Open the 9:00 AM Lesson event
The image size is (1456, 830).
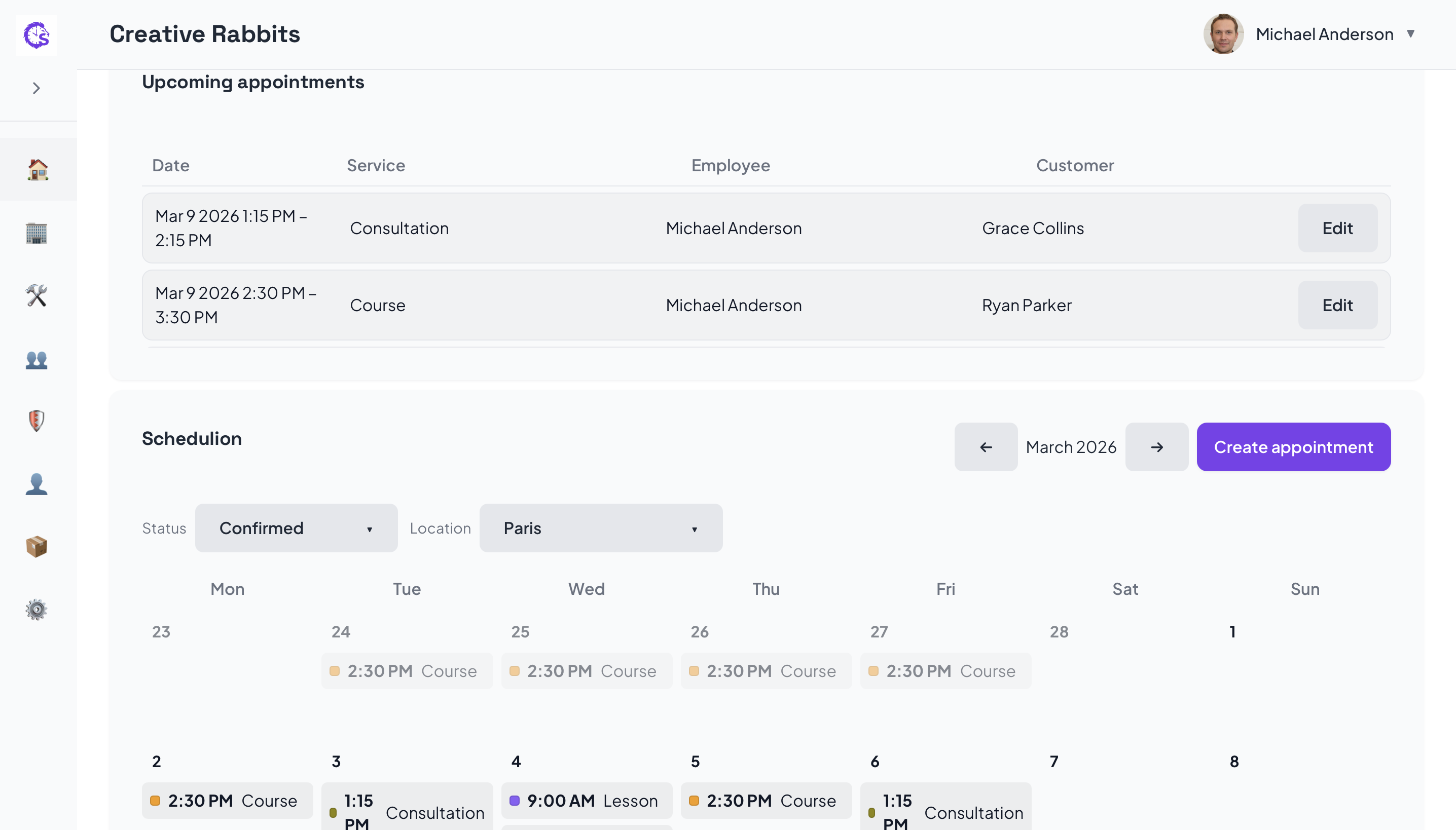point(586,801)
